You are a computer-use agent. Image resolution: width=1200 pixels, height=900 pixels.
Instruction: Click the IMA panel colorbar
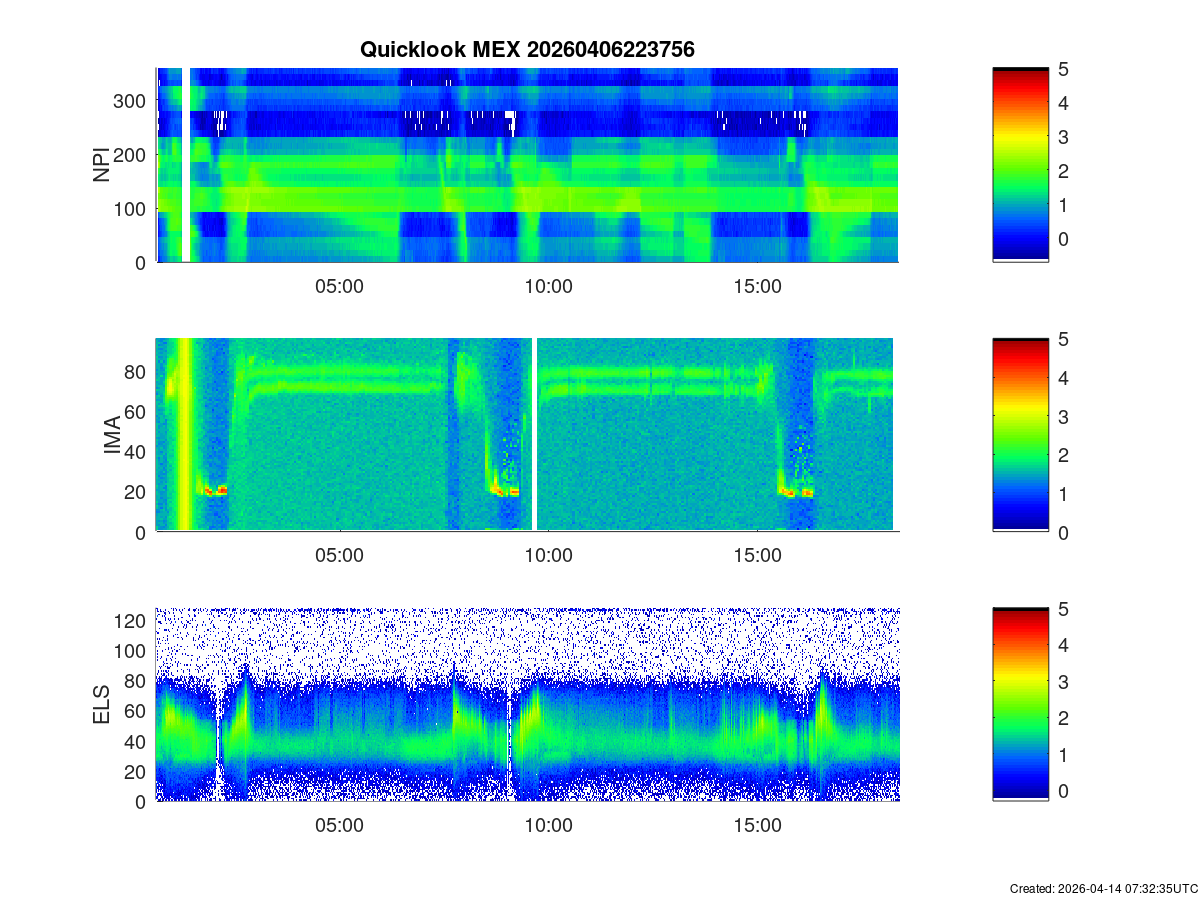(1020, 435)
